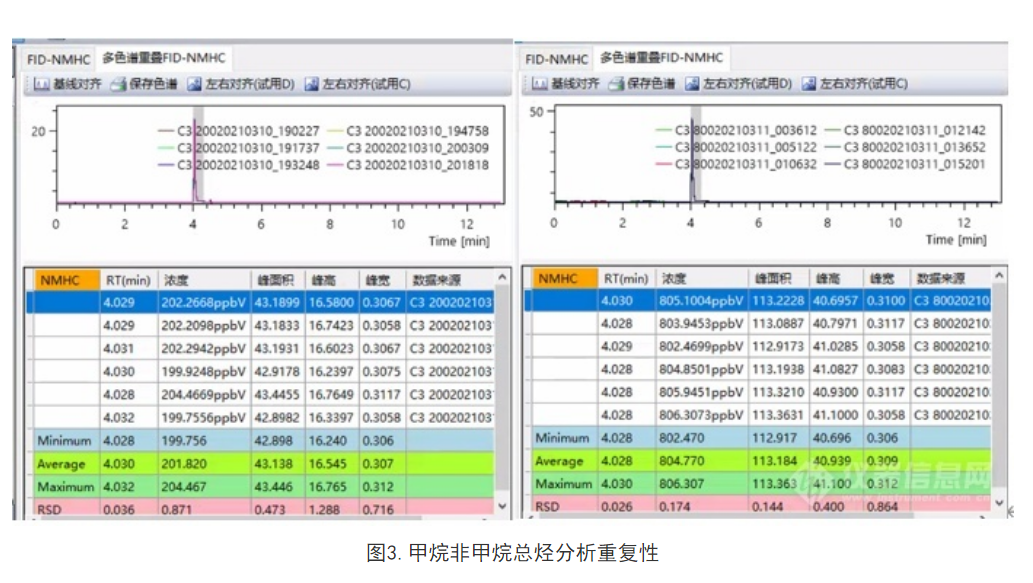This screenshot has width=1033, height=583.
Task: Switch to FID-NMHC tab in left panel
Action: tap(58, 59)
